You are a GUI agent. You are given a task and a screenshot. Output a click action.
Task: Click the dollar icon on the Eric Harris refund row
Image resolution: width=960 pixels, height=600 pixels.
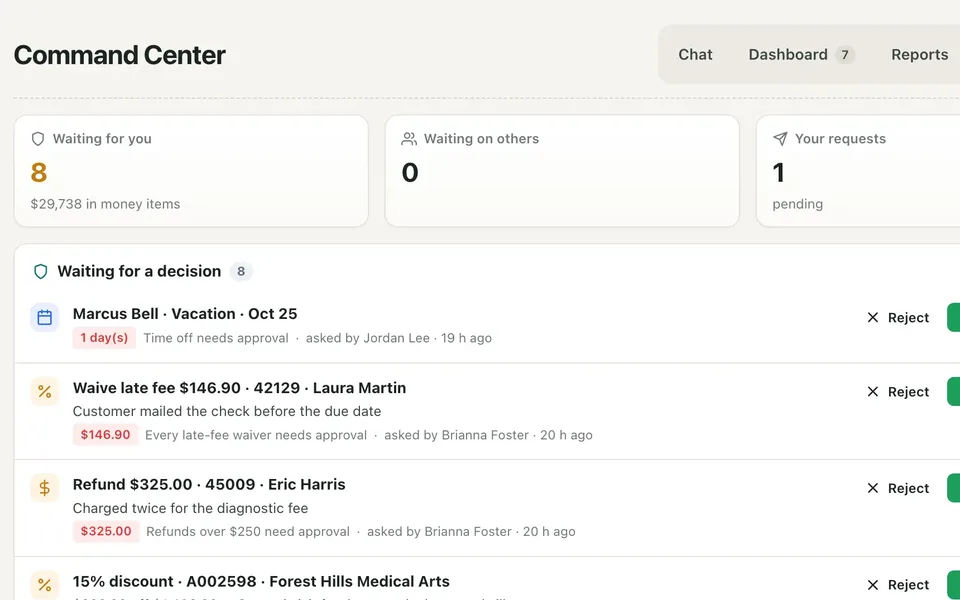pos(45,488)
